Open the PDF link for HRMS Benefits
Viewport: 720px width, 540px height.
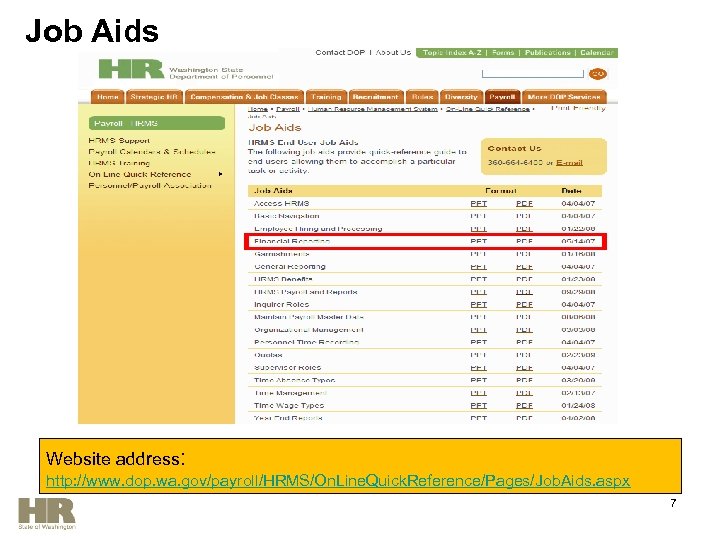pos(524,279)
